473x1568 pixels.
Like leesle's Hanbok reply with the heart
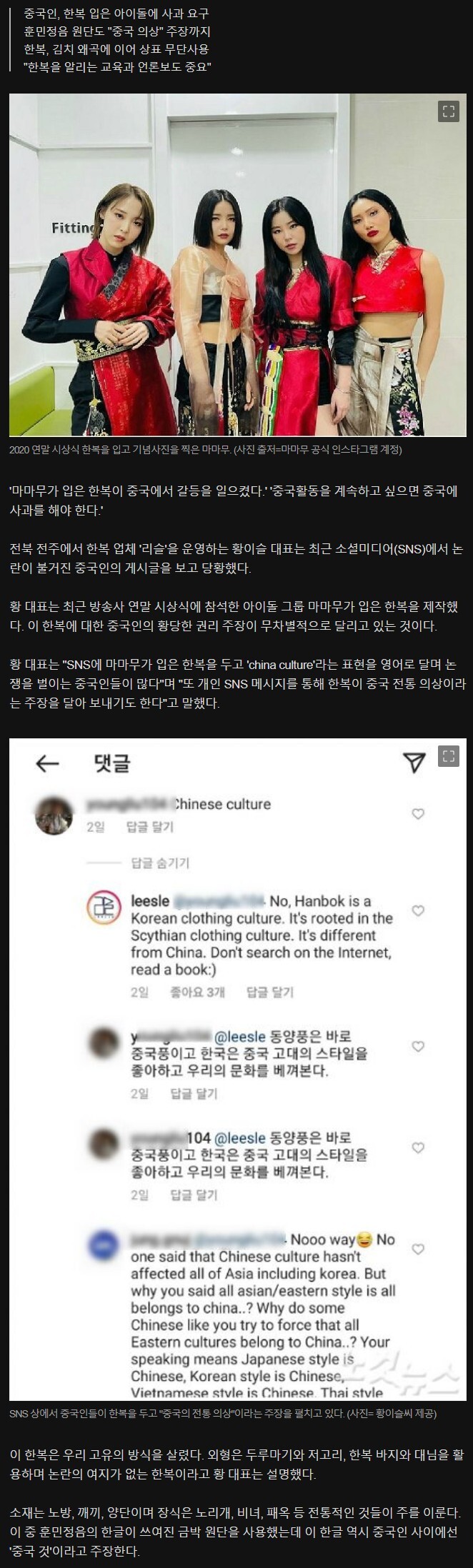click(418, 910)
